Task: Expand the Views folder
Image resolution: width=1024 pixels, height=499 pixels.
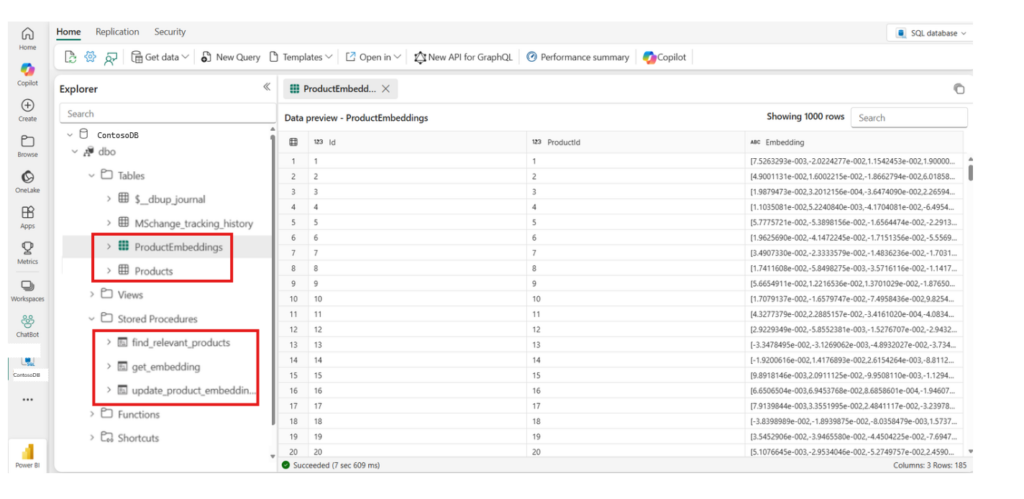Action: click(92, 295)
